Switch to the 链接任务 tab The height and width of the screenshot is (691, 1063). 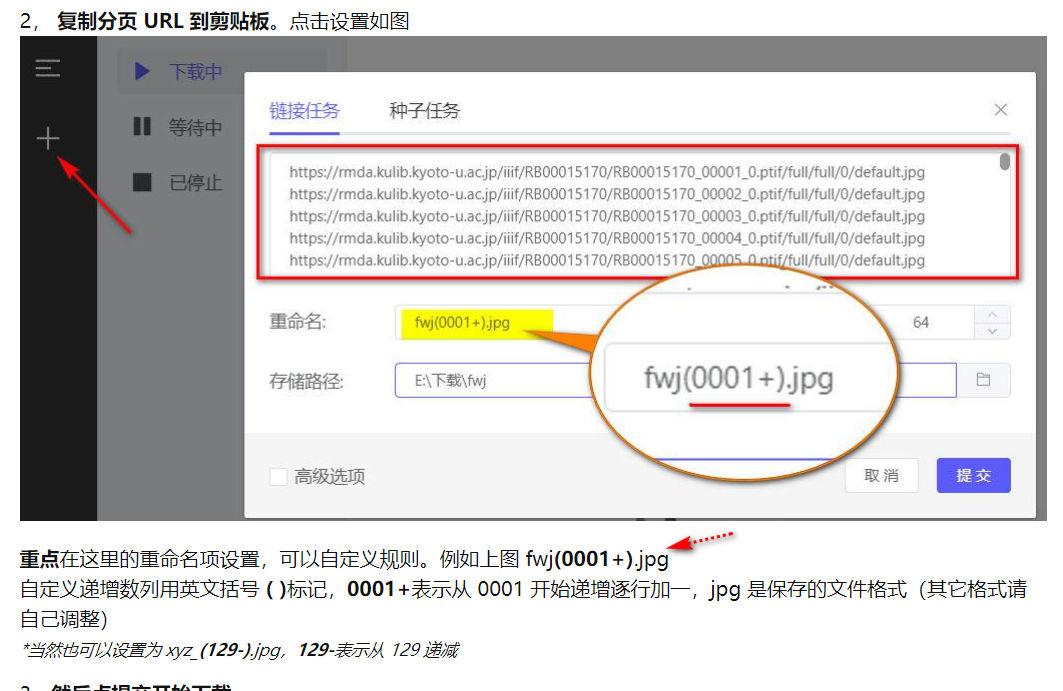(x=305, y=111)
